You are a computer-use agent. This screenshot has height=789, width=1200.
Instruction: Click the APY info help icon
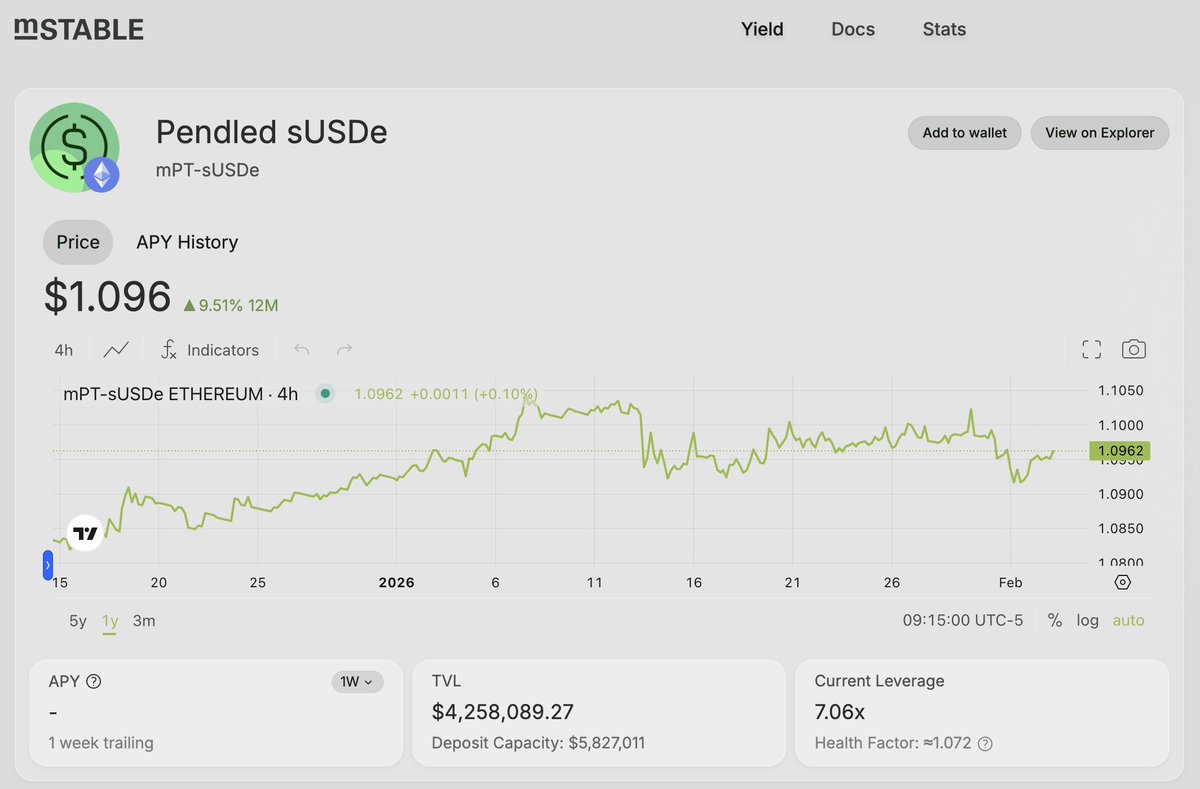pyautogui.click(x=94, y=682)
